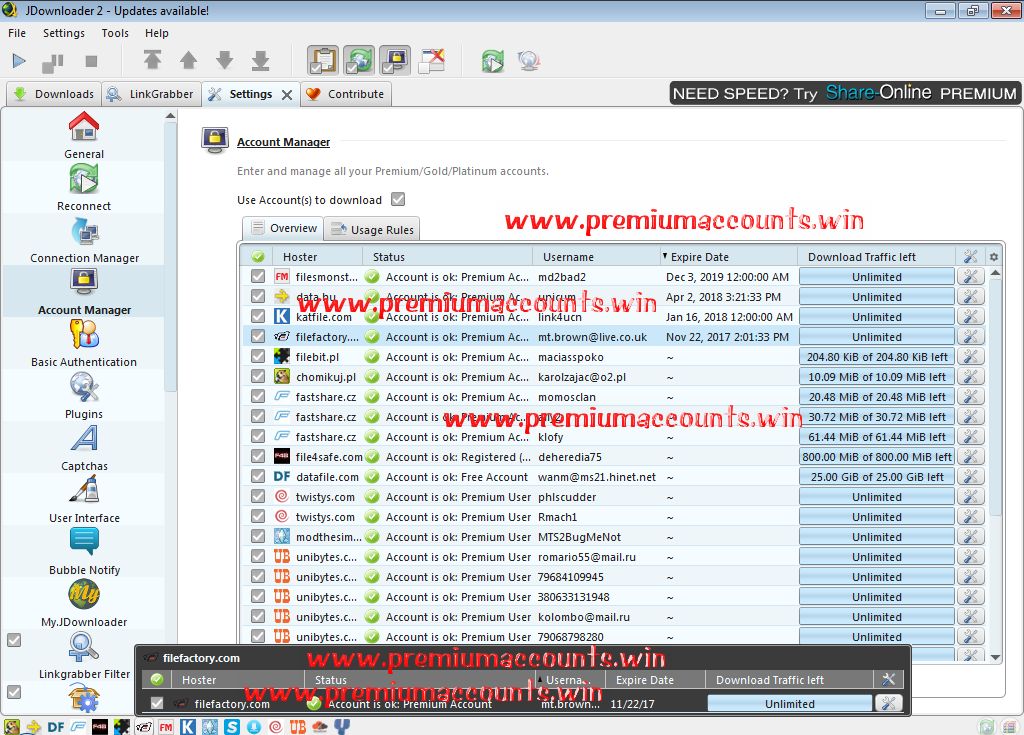The height and width of the screenshot is (735, 1024).
Task: Switch to the Downloads tab
Action: (x=54, y=94)
